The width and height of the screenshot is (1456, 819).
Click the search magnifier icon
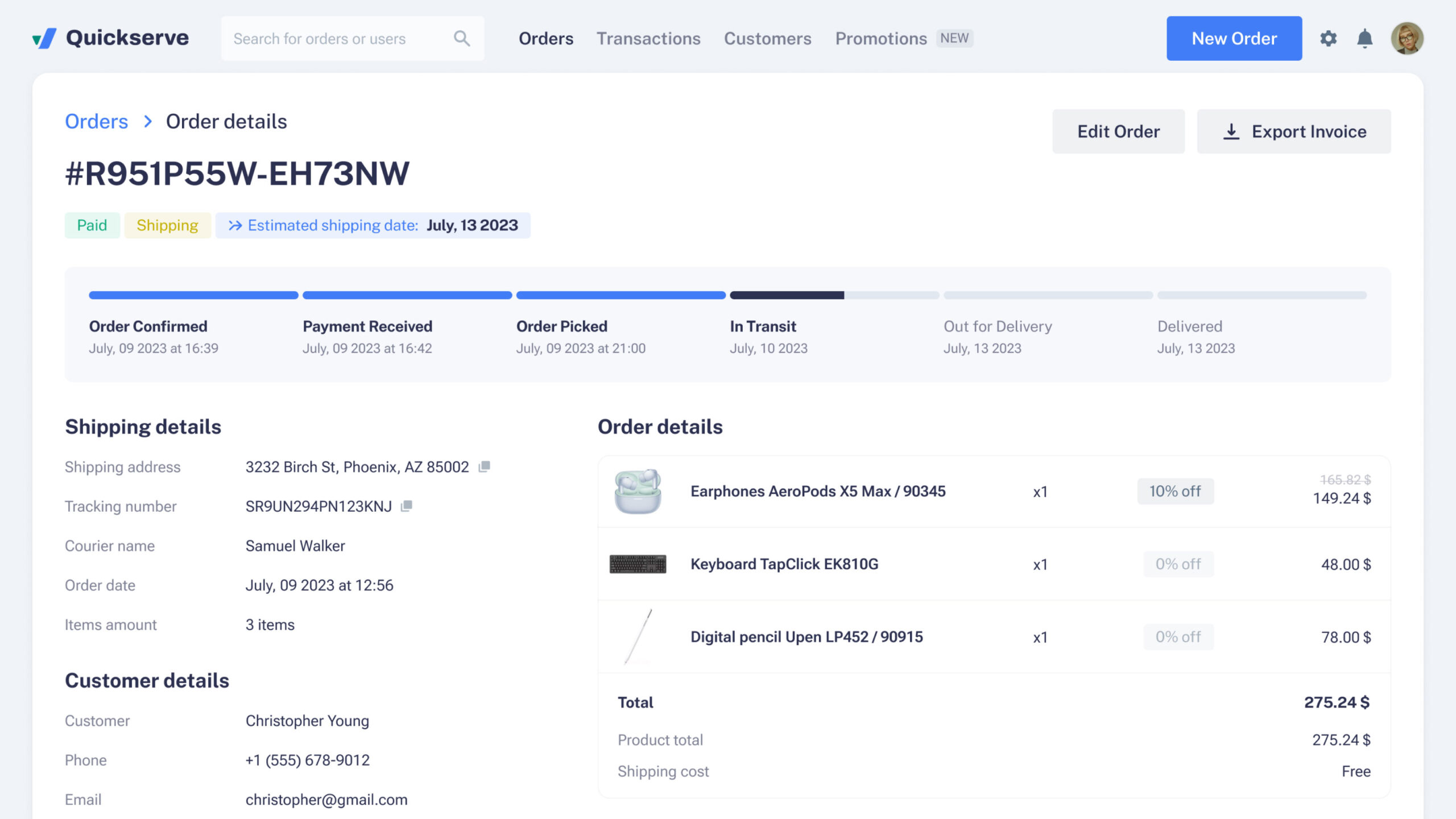pyautogui.click(x=461, y=38)
